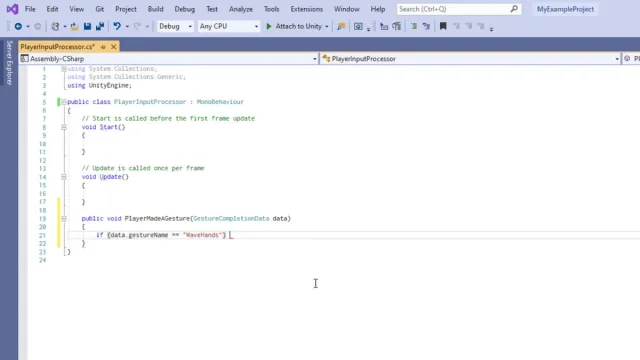The image size is (640, 360).
Task: Open the Test menu
Action: point(212,9)
